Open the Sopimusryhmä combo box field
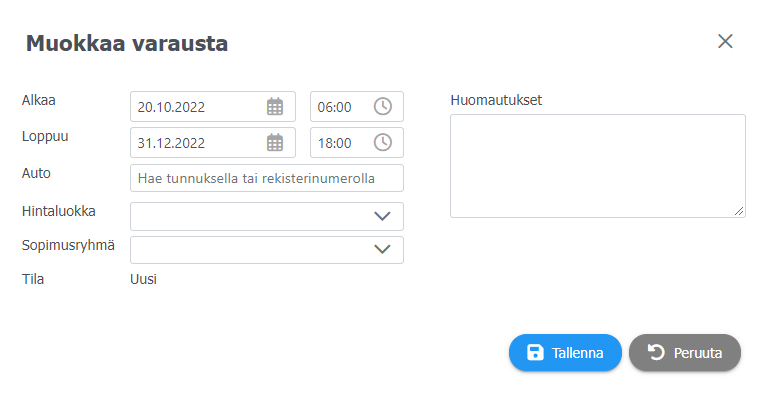Screen dimensions: 767x404 [267, 250]
